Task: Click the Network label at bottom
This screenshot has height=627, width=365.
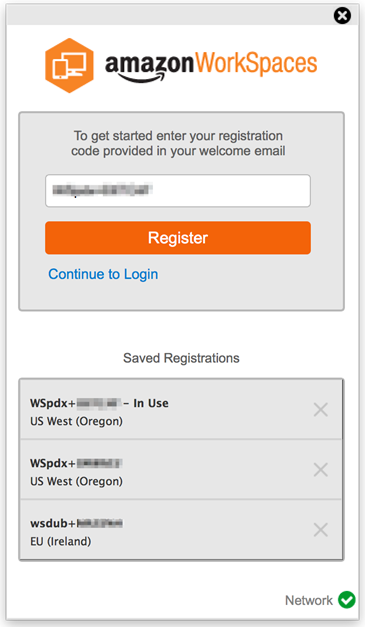Action: [309, 600]
